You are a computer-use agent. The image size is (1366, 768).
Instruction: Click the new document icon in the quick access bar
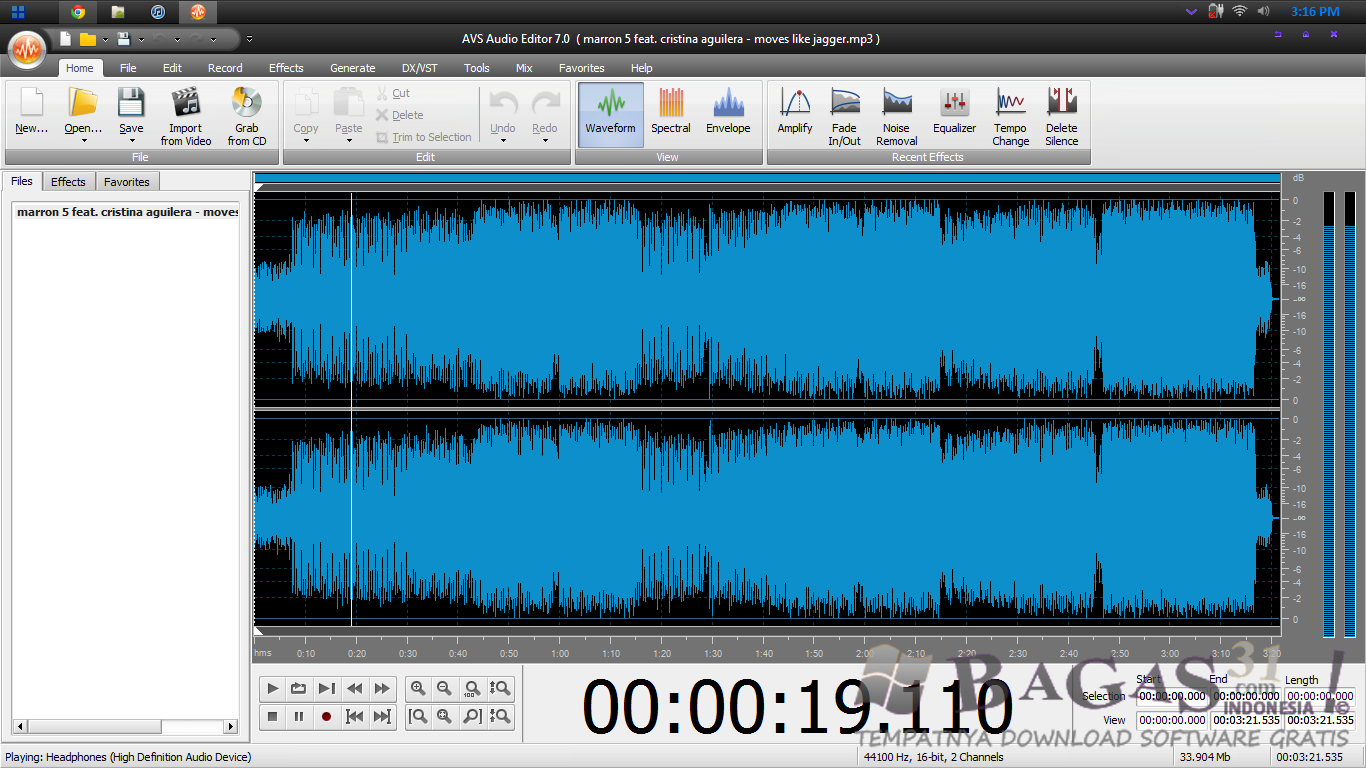click(66, 39)
